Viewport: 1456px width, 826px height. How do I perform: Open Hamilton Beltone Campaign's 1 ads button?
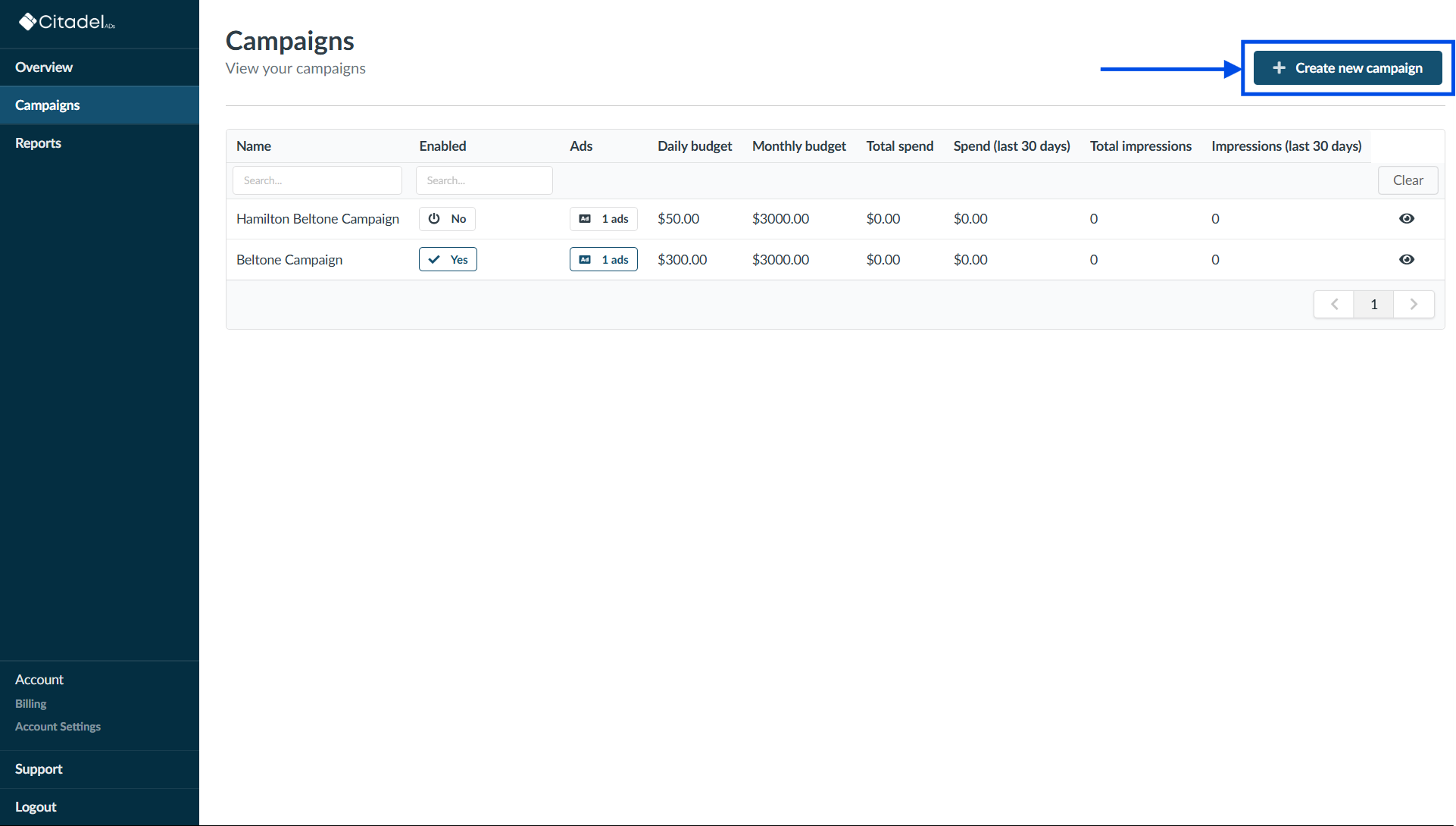click(604, 219)
